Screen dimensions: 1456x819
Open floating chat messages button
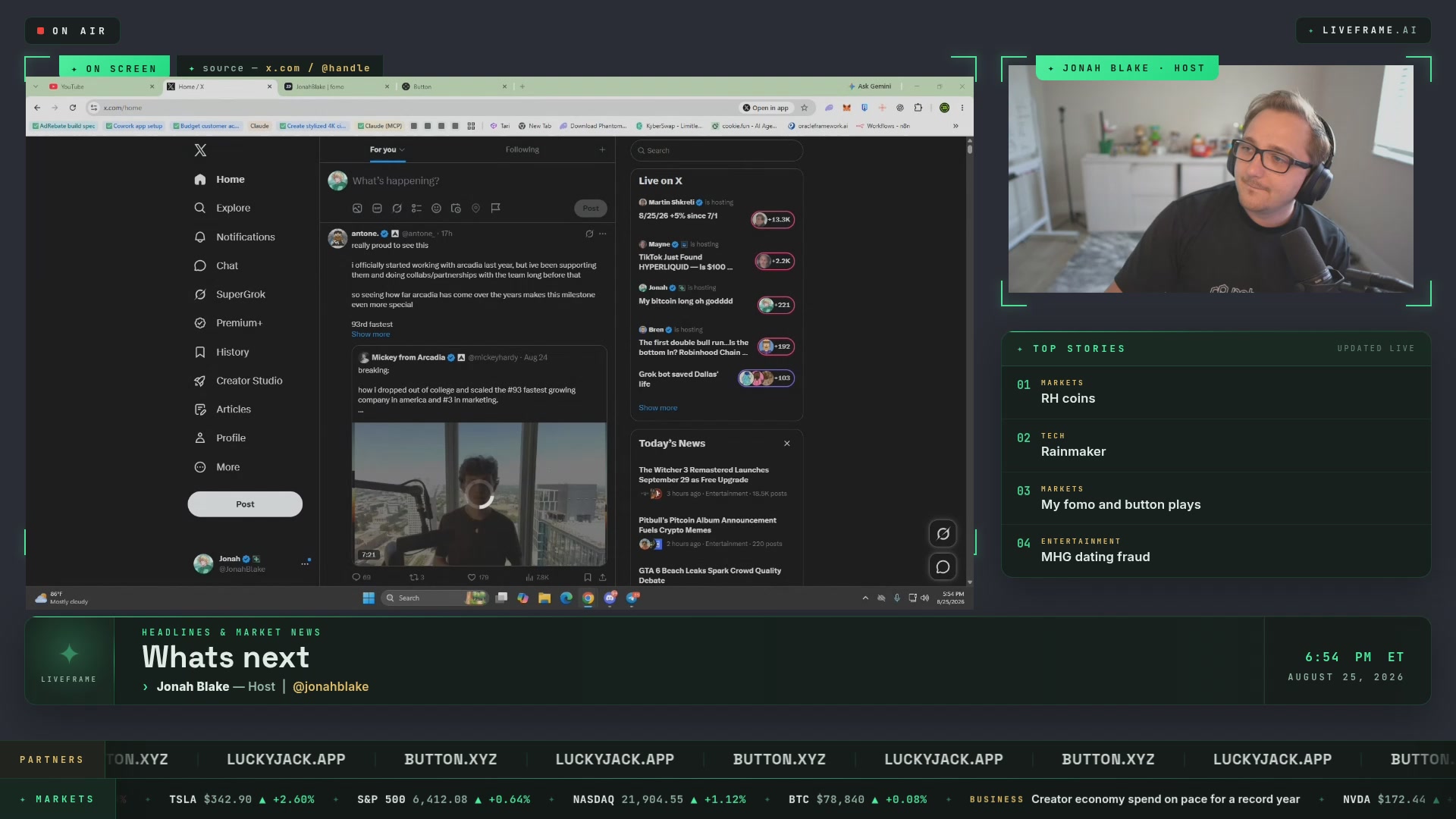943,567
